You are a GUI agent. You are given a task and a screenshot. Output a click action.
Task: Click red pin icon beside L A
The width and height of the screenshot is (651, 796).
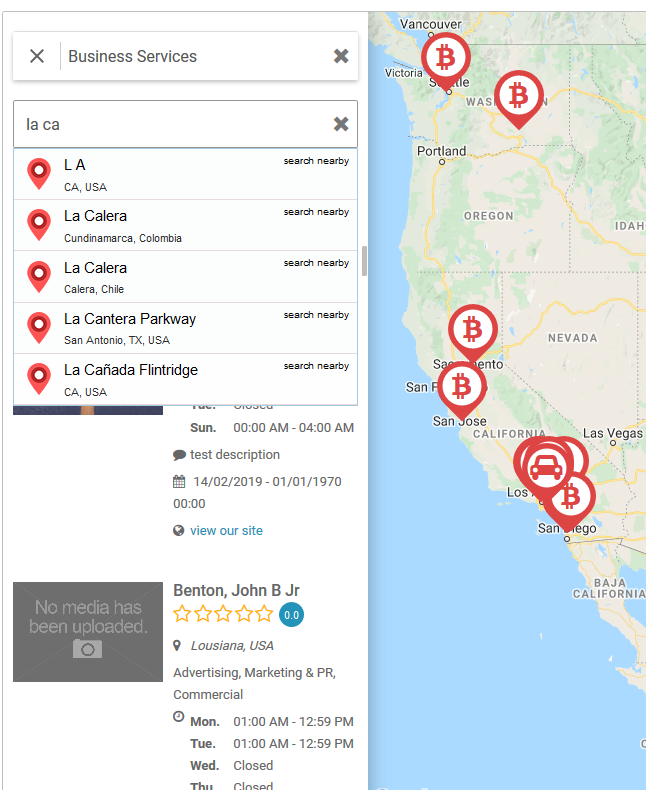click(39, 174)
